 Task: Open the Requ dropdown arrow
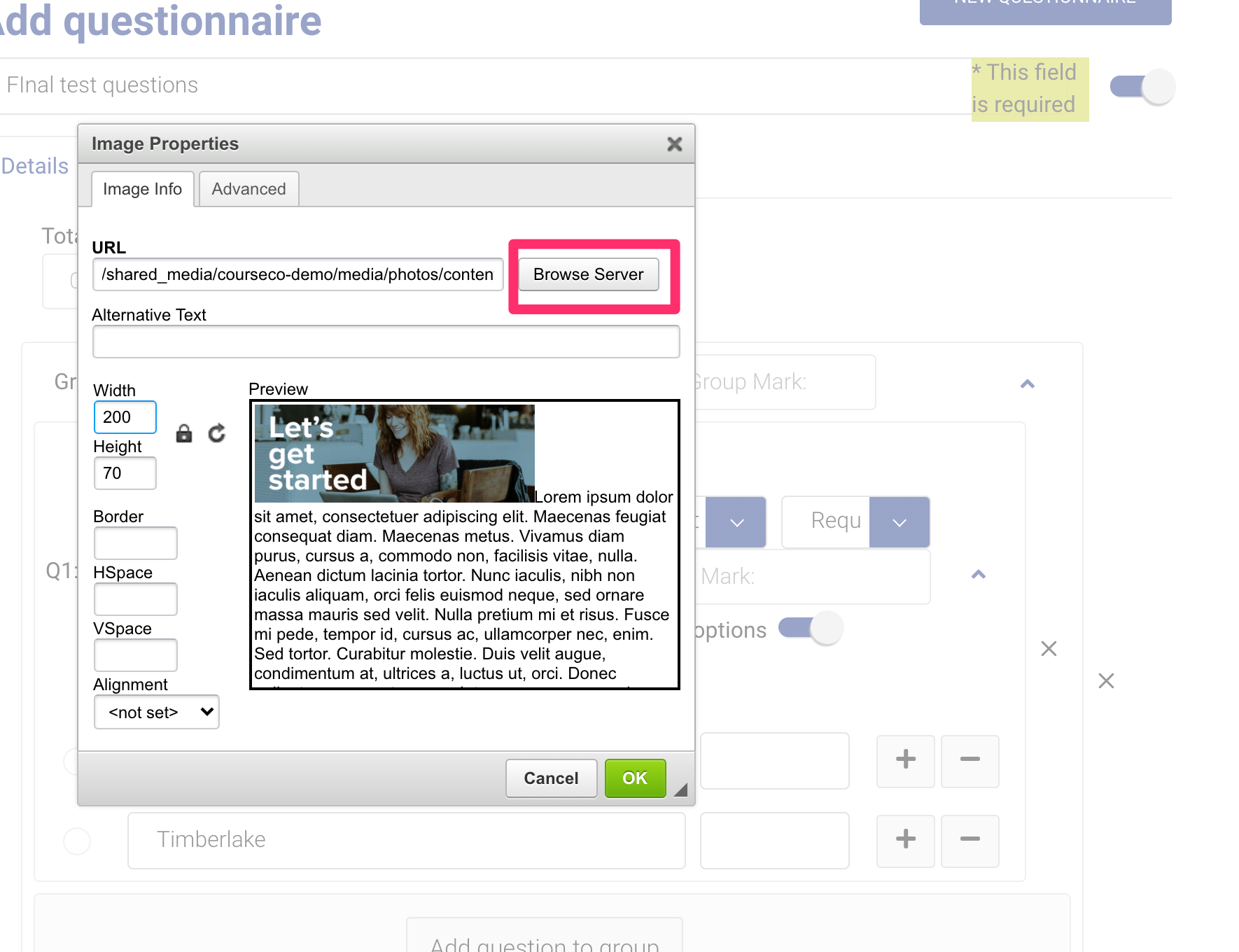(899, 522)
